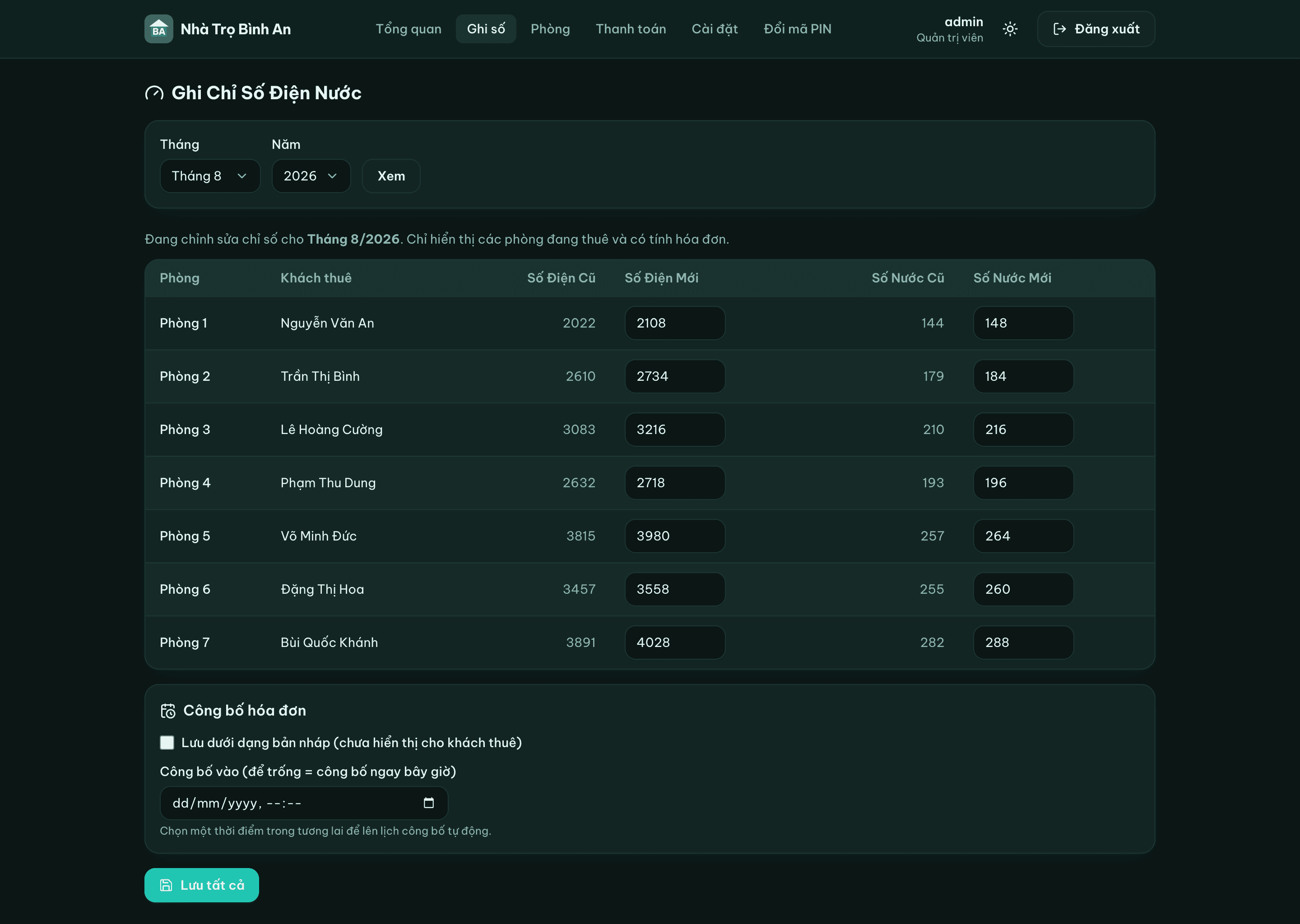Viewport: 1300px width, 924px height.
Task: Click tenant name Phạm Thu Dung
Action: tap(328, 482)
